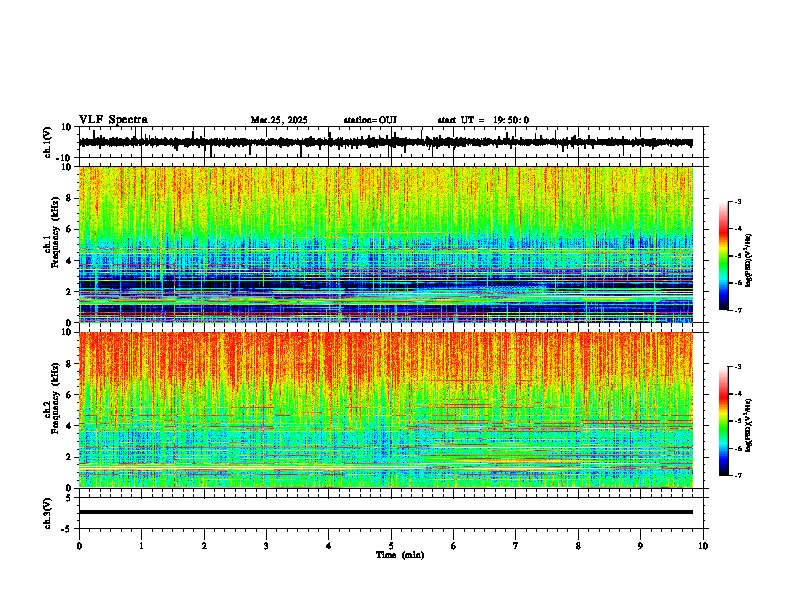Screen dimensions: 792x612
Task: Click the "VLF Spectra" plot title
Action: 113,120
